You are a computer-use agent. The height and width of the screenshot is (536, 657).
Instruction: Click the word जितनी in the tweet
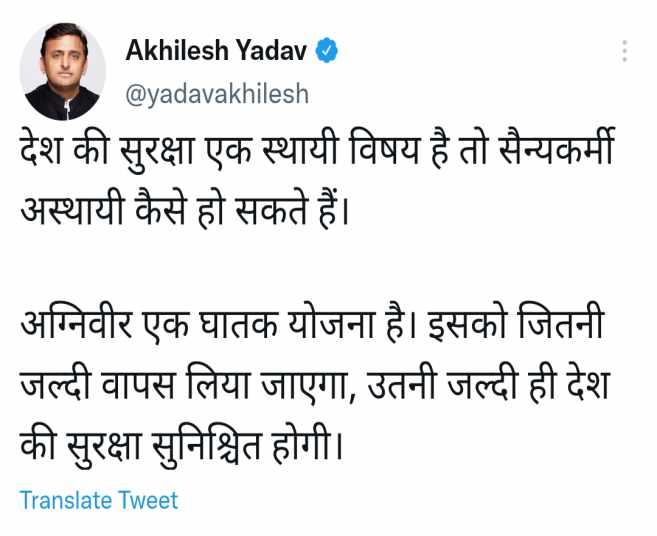pos(561,327)
